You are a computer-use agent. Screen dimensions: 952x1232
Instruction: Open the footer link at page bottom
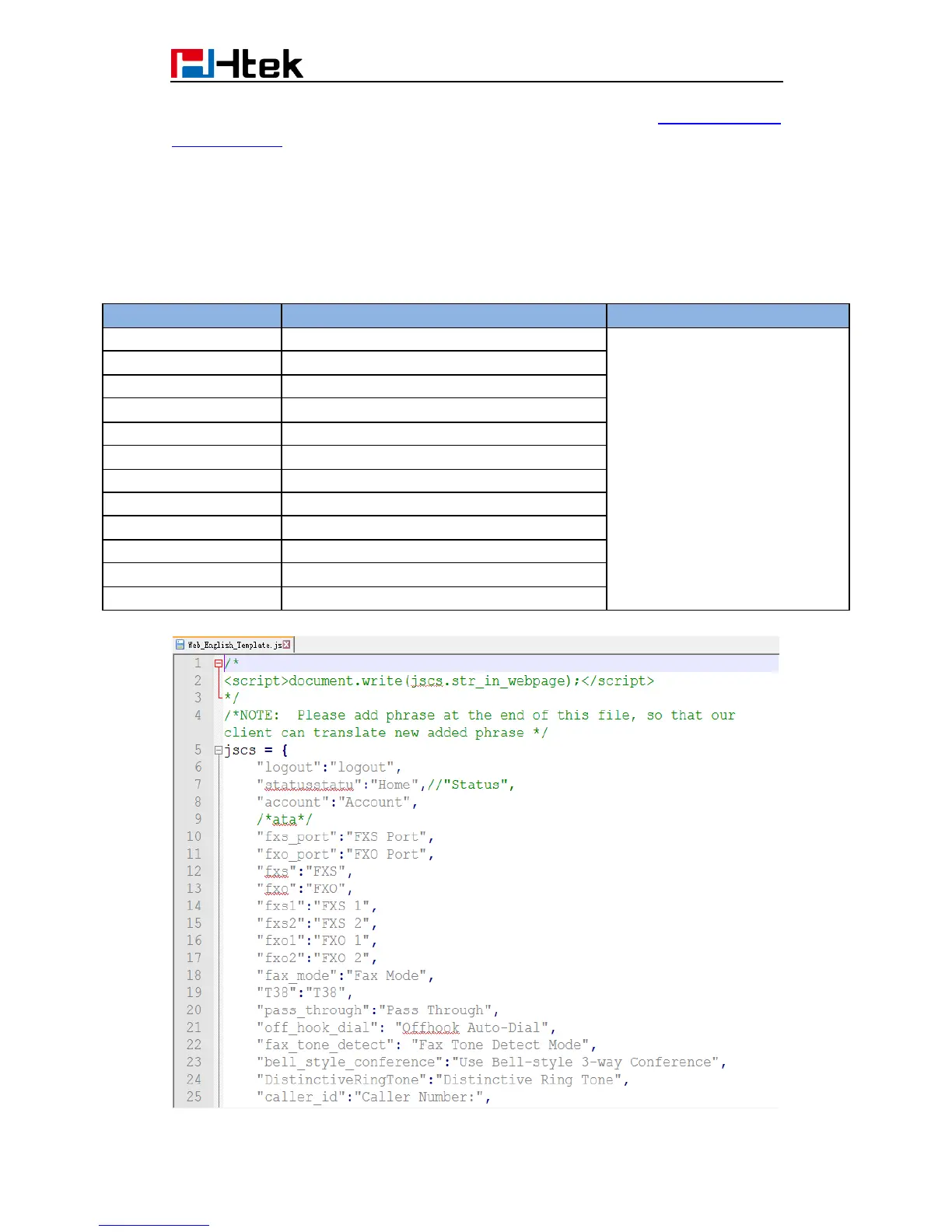pyautogui.click(x=154, y=1225)
